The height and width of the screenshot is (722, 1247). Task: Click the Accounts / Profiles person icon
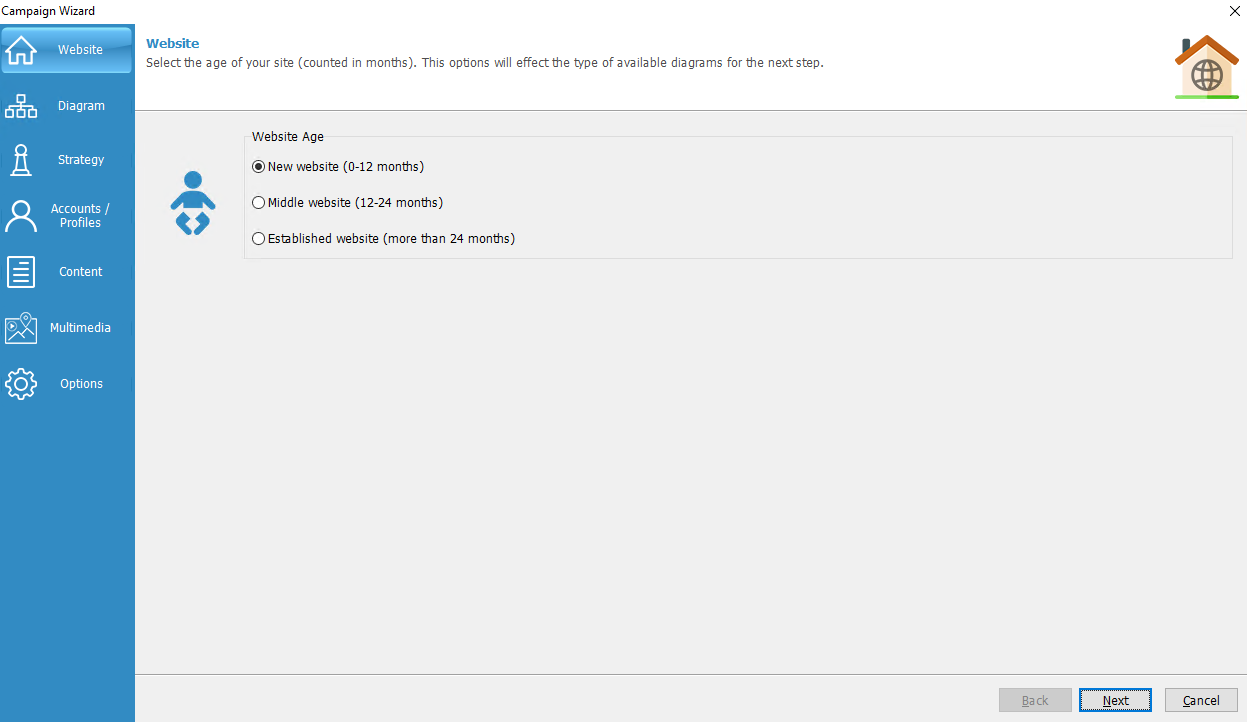tap(21, 215)
